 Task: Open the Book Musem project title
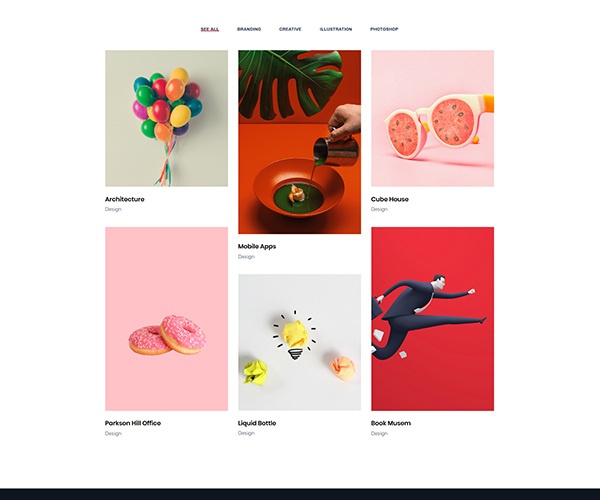(391, 423)
